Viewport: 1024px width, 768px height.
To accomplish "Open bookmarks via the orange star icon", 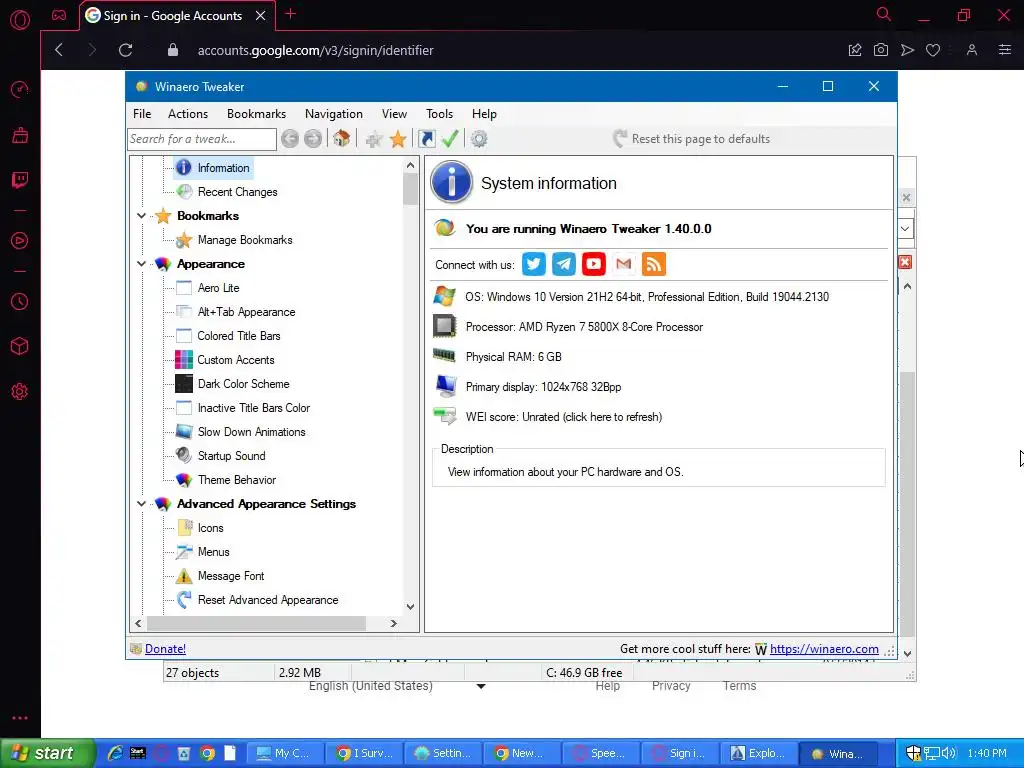I will tap(398, 138).
